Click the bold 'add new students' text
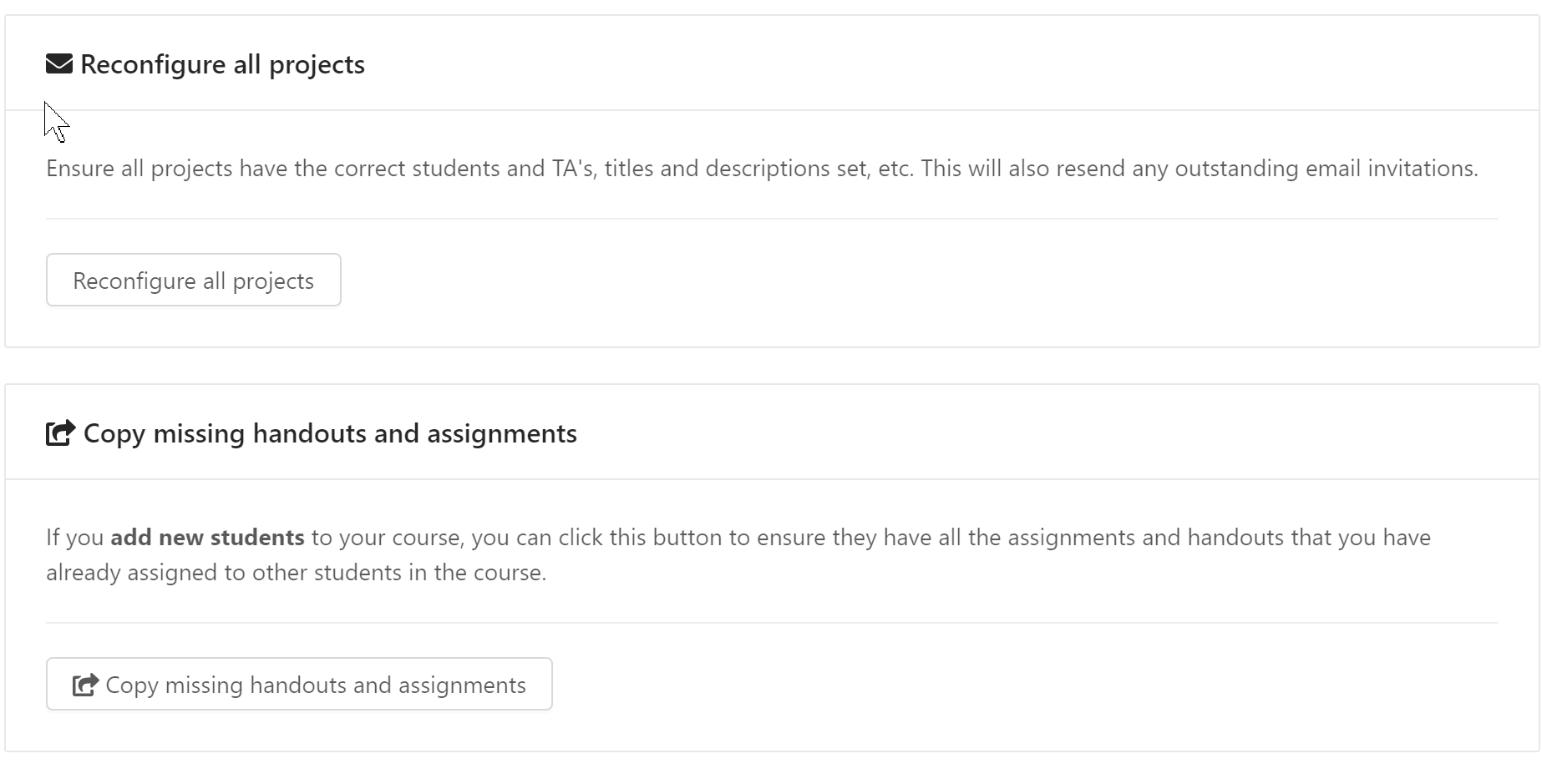Viewport: 1542px width, 784px height. [x=206, y=537]
